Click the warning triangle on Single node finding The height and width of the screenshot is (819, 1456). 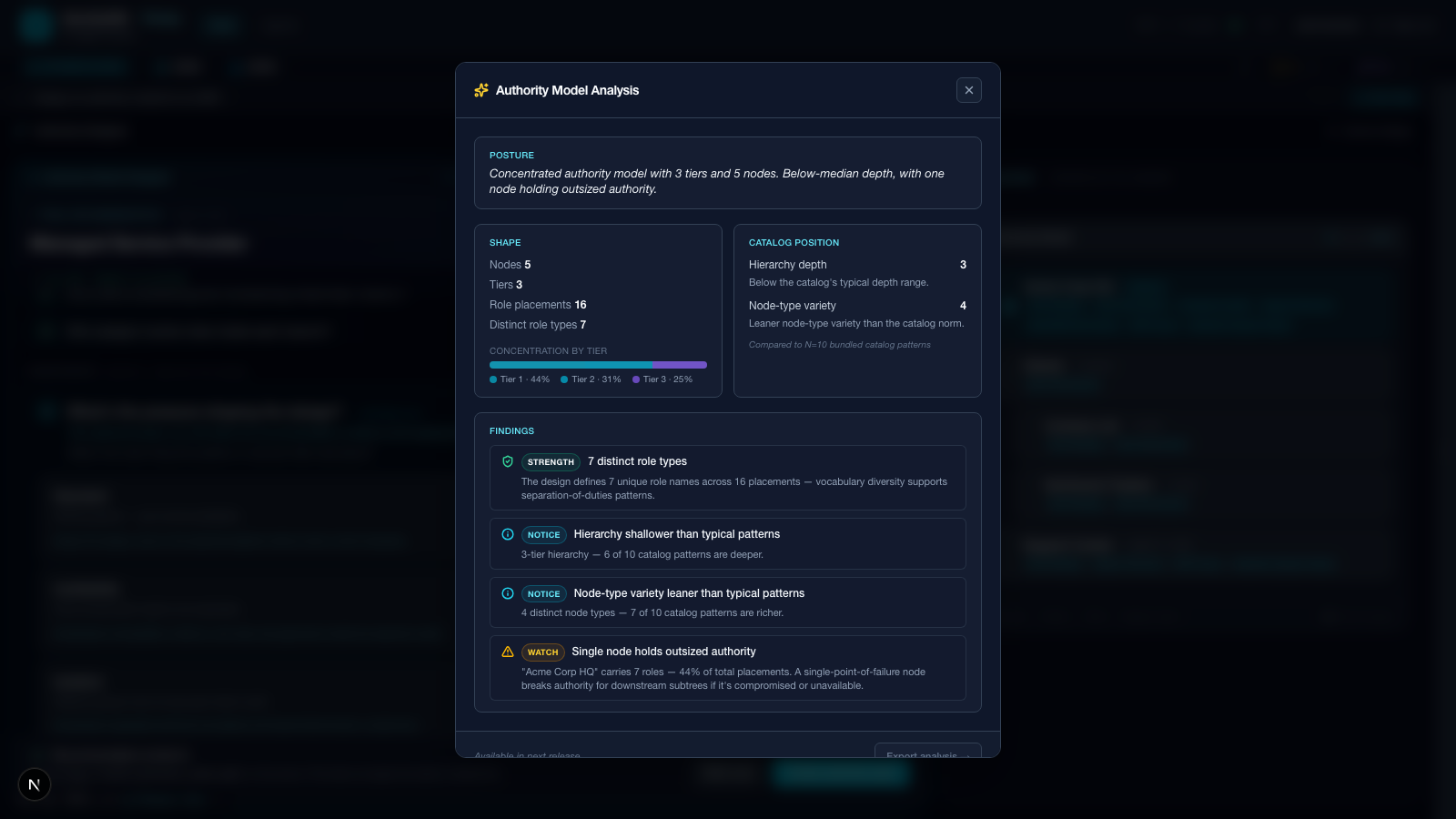(508, 652)
